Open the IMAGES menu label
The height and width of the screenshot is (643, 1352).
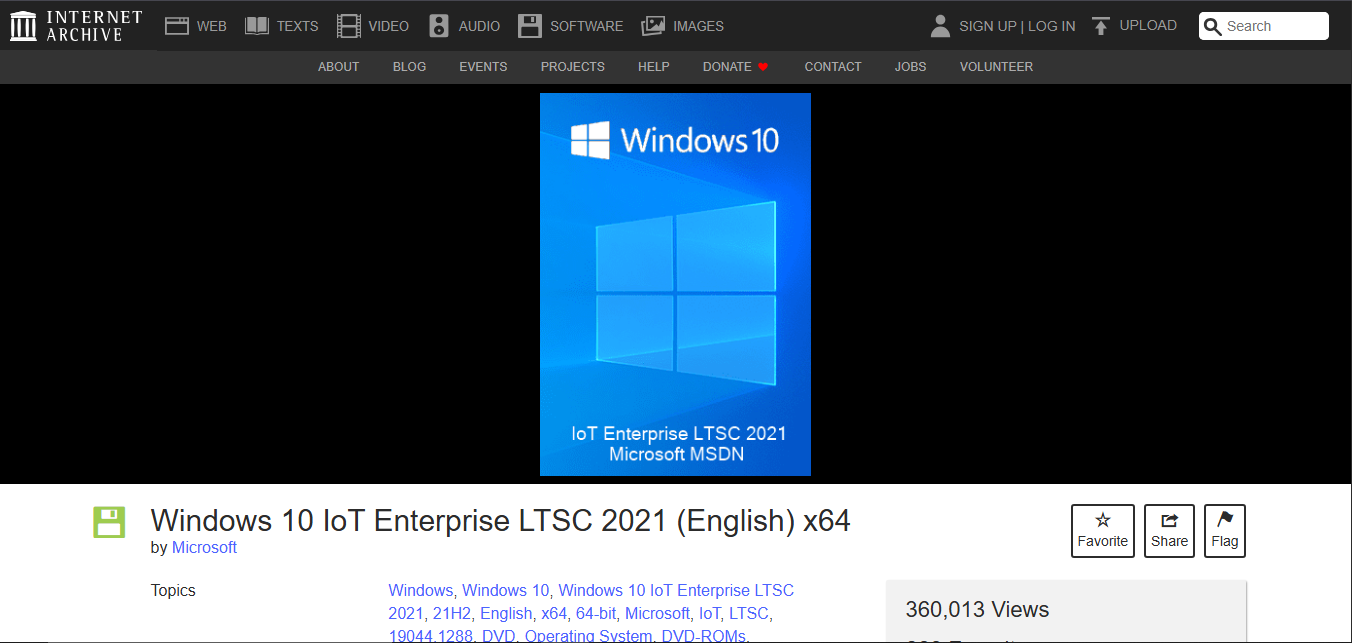tap(698, 26)
